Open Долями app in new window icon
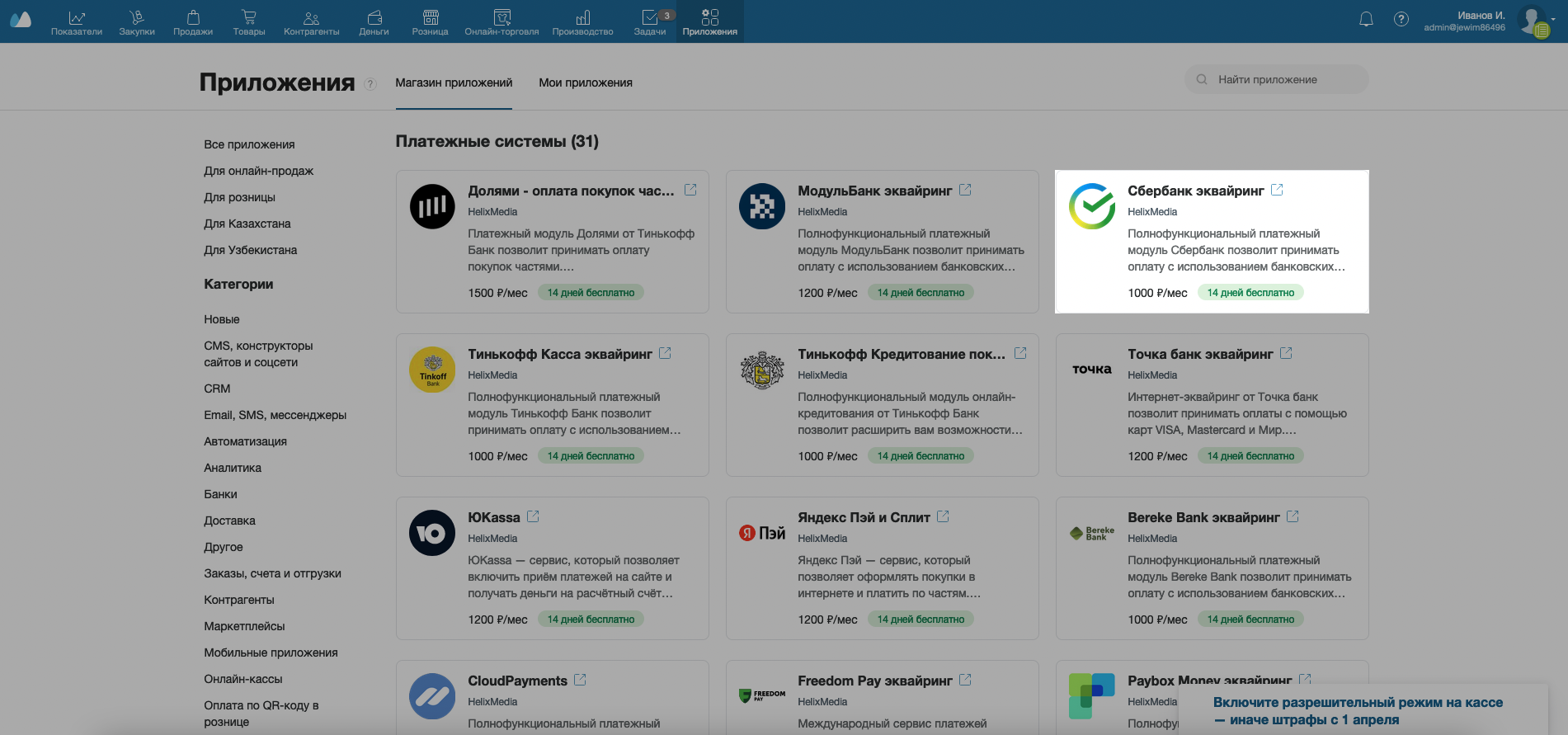Screen dimensions: 1568x735 click(x=690, y=190)
